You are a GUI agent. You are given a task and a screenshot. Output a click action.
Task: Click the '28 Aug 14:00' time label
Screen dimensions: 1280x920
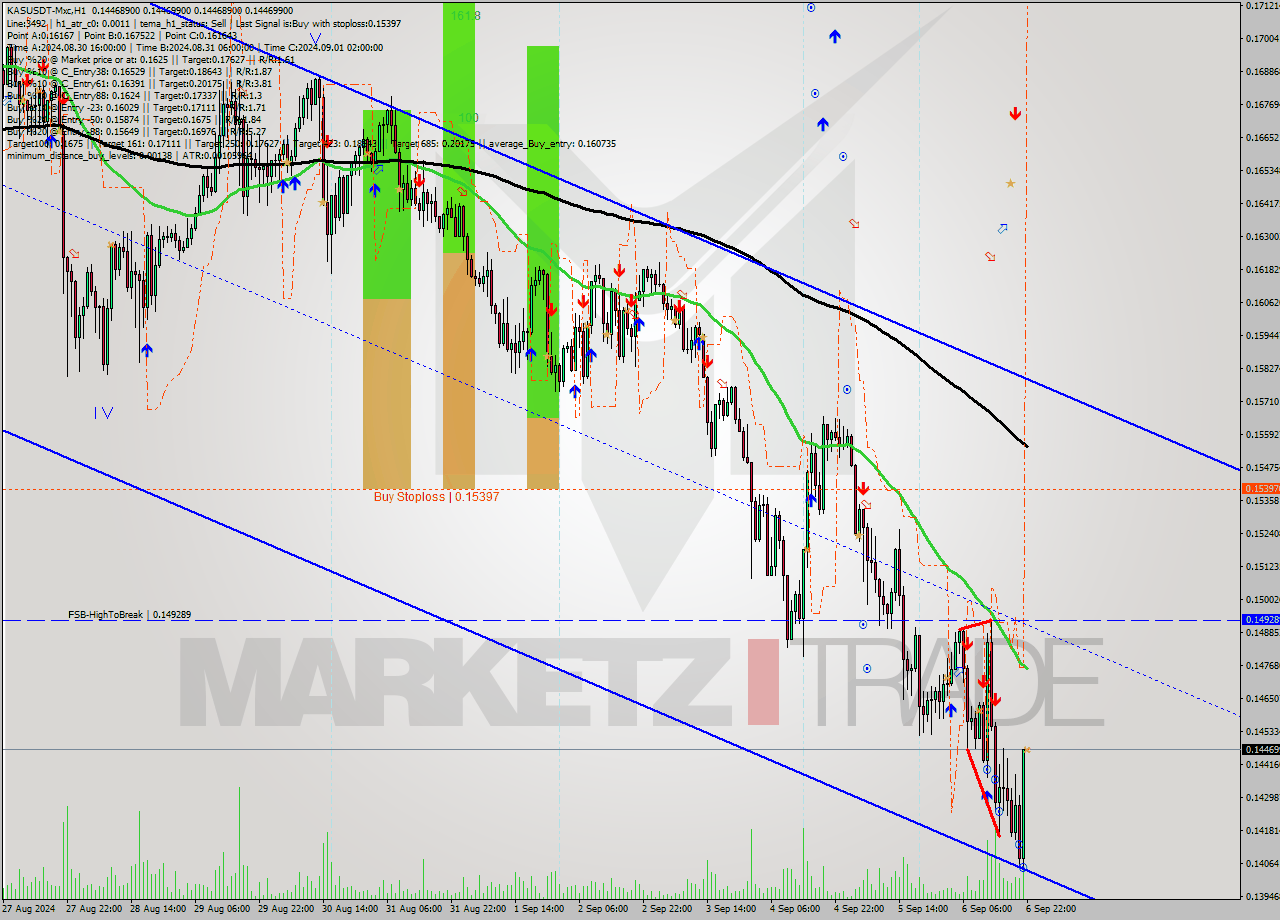[x=159, y=910]
